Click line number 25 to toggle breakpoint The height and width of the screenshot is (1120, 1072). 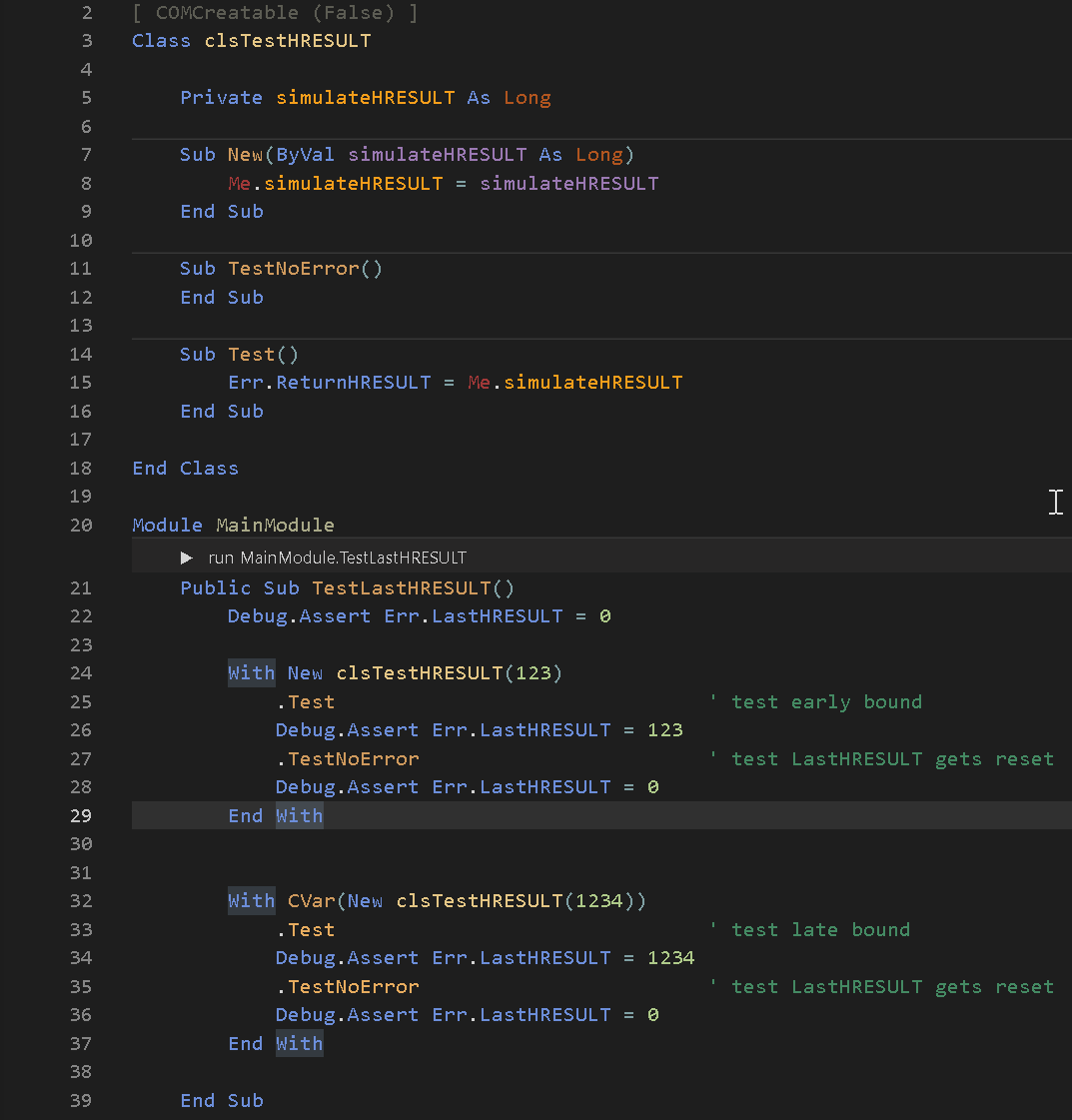coord(81,701)
